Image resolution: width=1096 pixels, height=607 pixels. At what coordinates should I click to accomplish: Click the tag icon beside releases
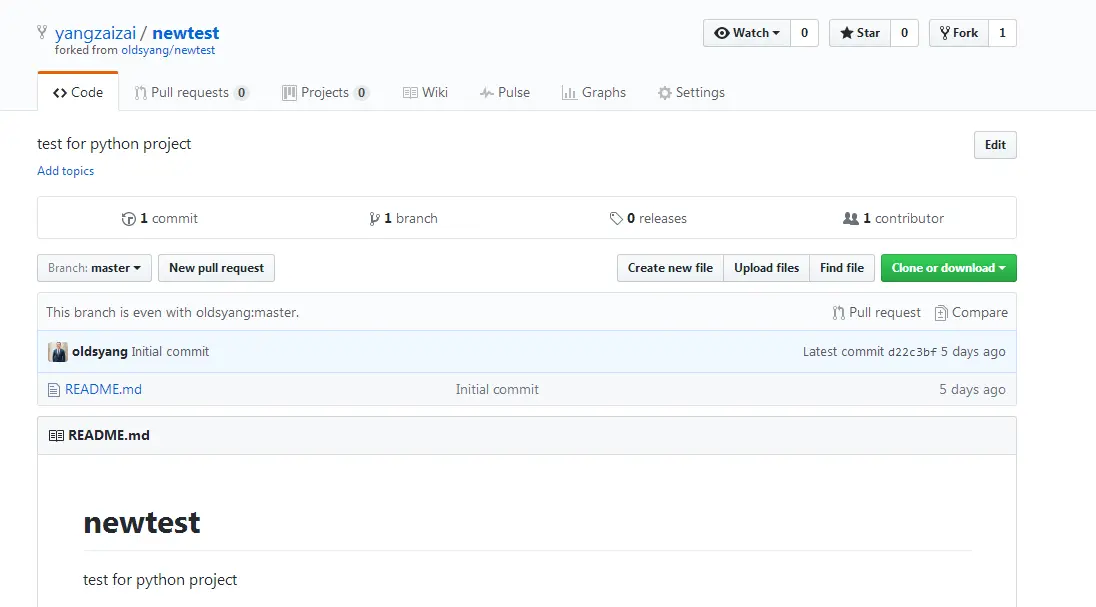tap(616, 219)
